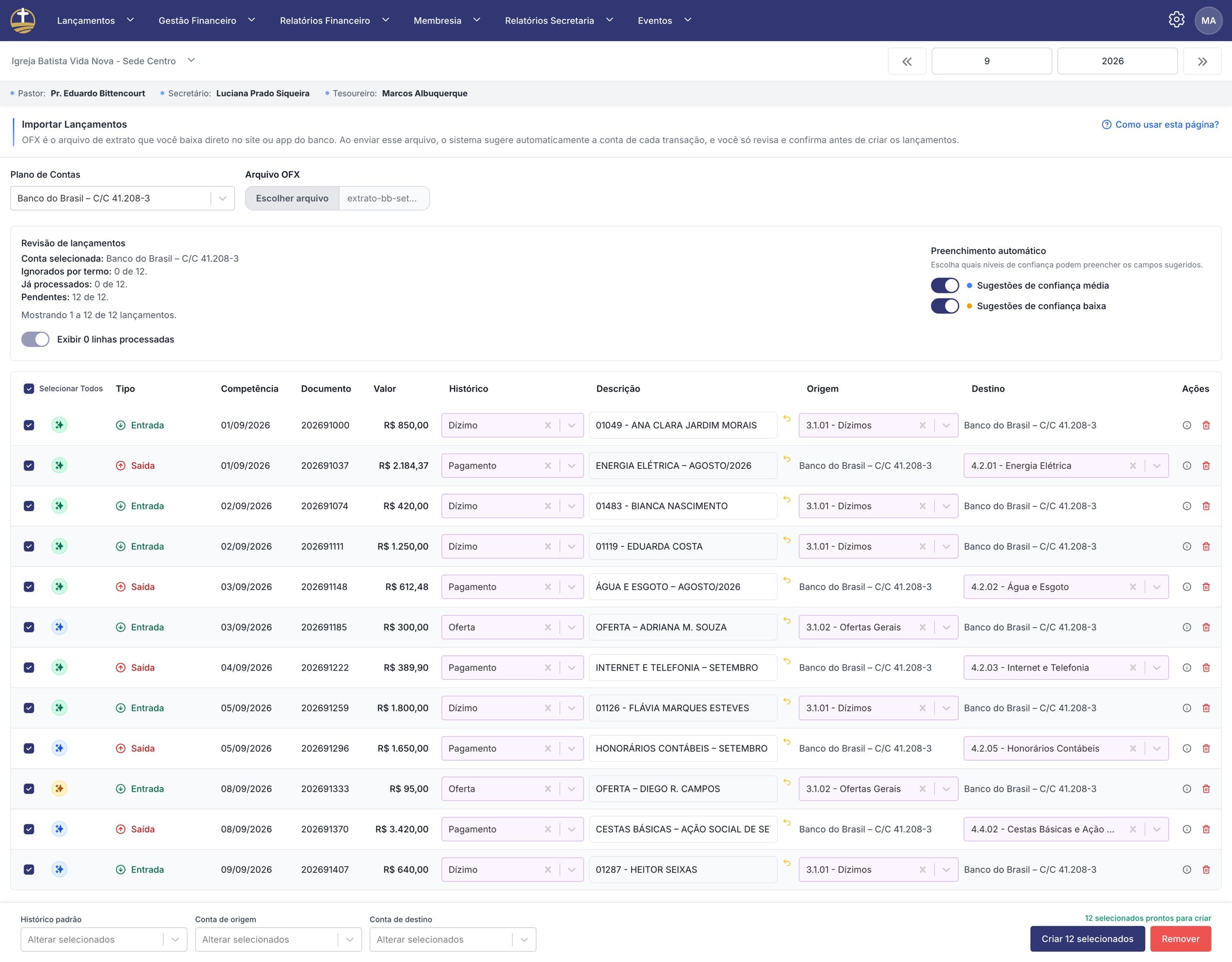Click the church logo icon

(x=23, y=21)
